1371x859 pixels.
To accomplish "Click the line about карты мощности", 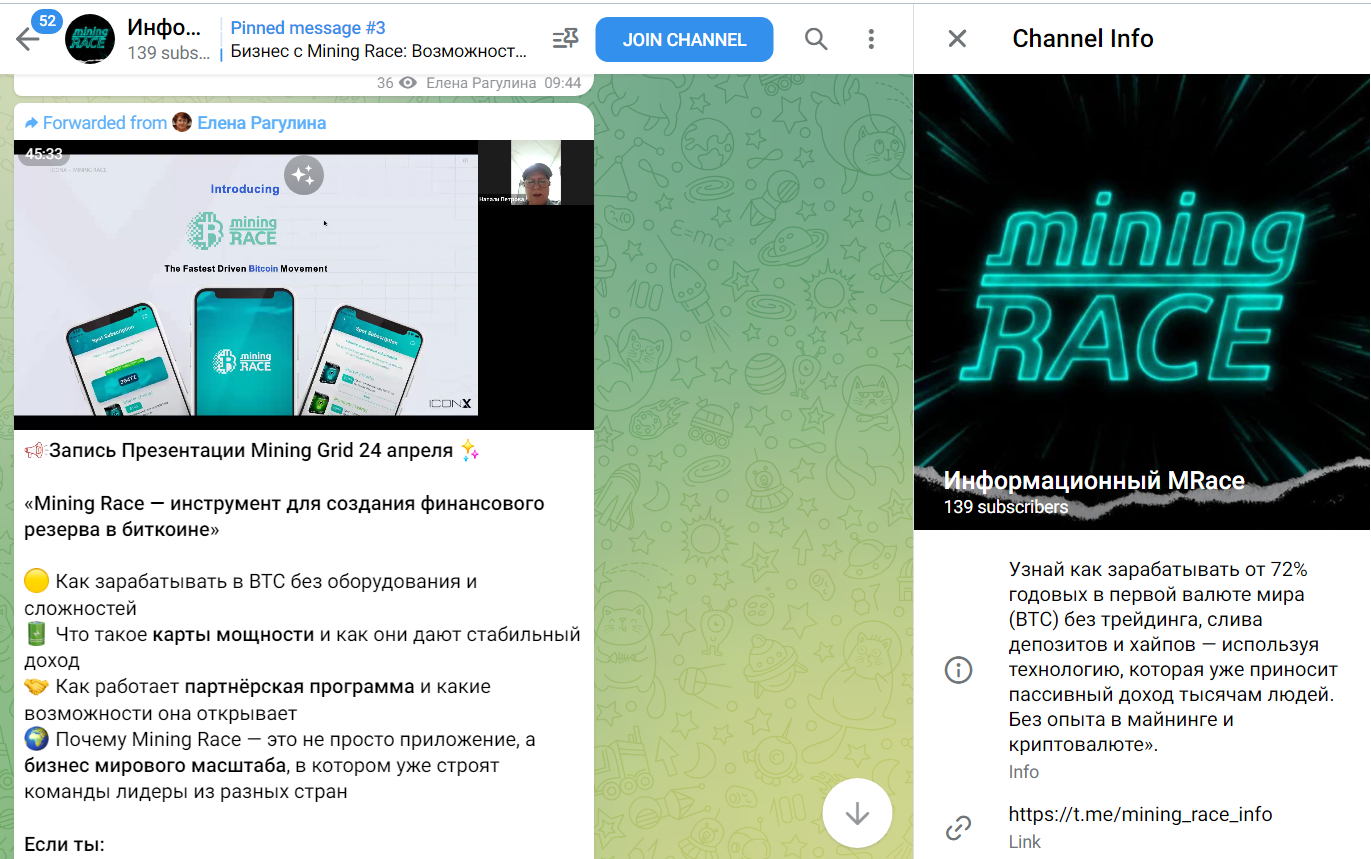I will point(302,647).
